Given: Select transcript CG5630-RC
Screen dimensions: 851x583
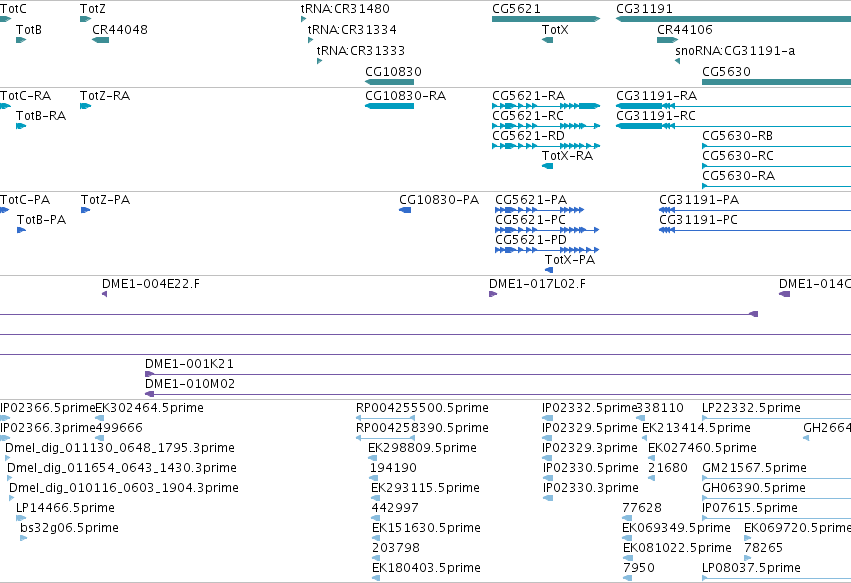Looking at the screenshot, I should click(738, 156).
